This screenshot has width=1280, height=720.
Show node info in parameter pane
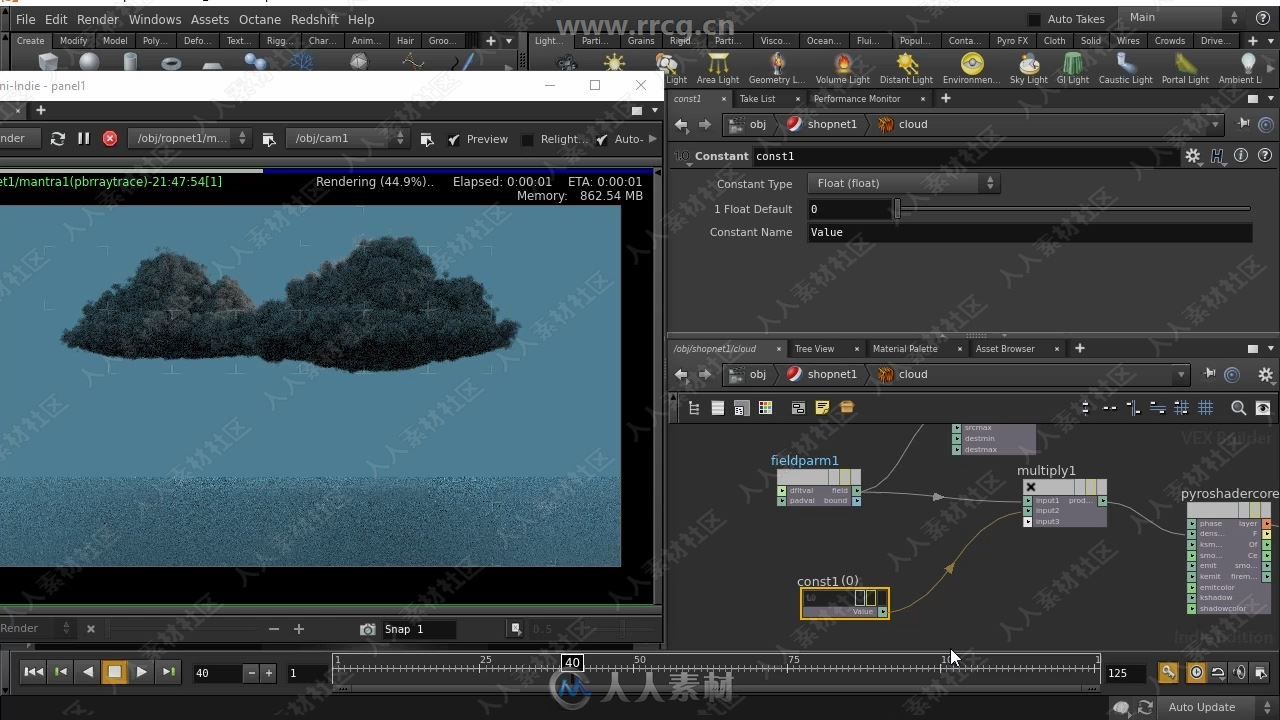click(x=1241, y=156)
